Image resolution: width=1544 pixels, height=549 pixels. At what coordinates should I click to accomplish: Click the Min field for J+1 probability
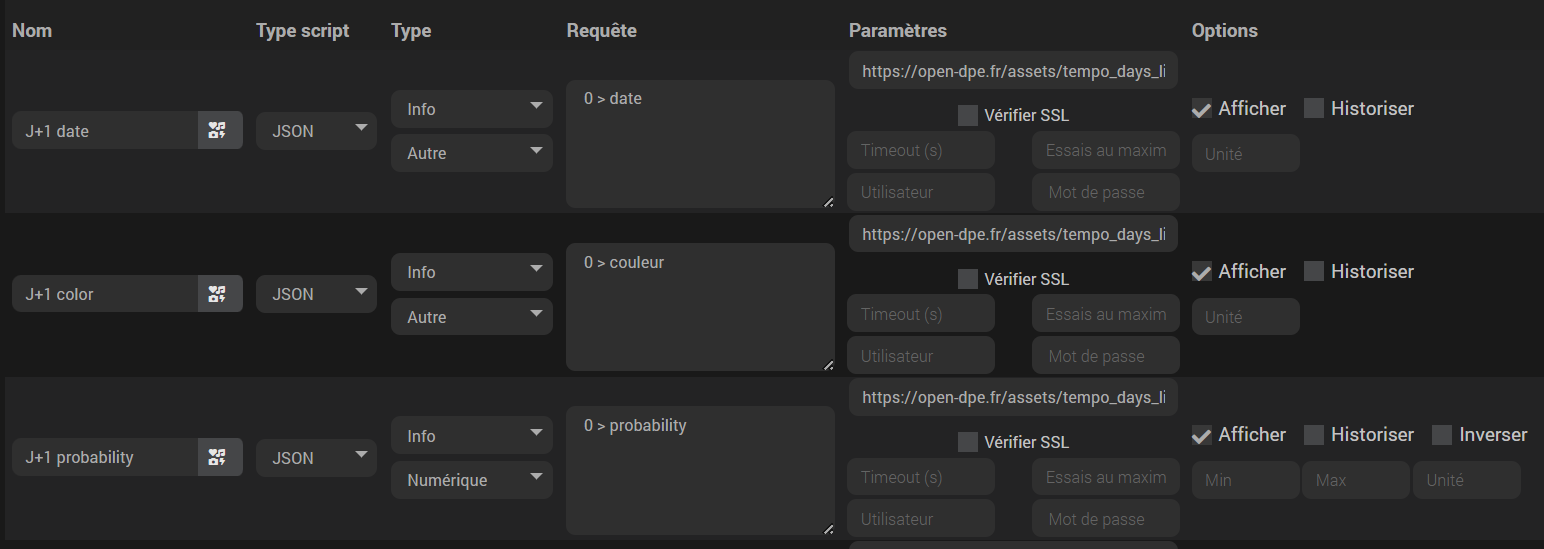coord(1246,480)
